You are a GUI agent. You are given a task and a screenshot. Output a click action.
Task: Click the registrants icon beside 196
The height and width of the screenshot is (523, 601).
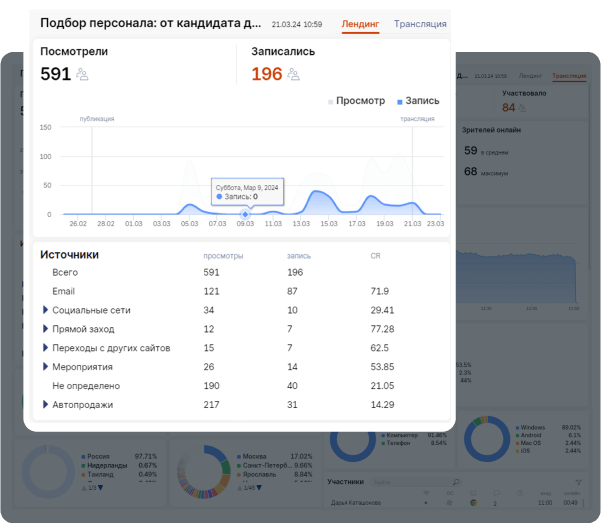pyautogui.click(x=293, y=74)
